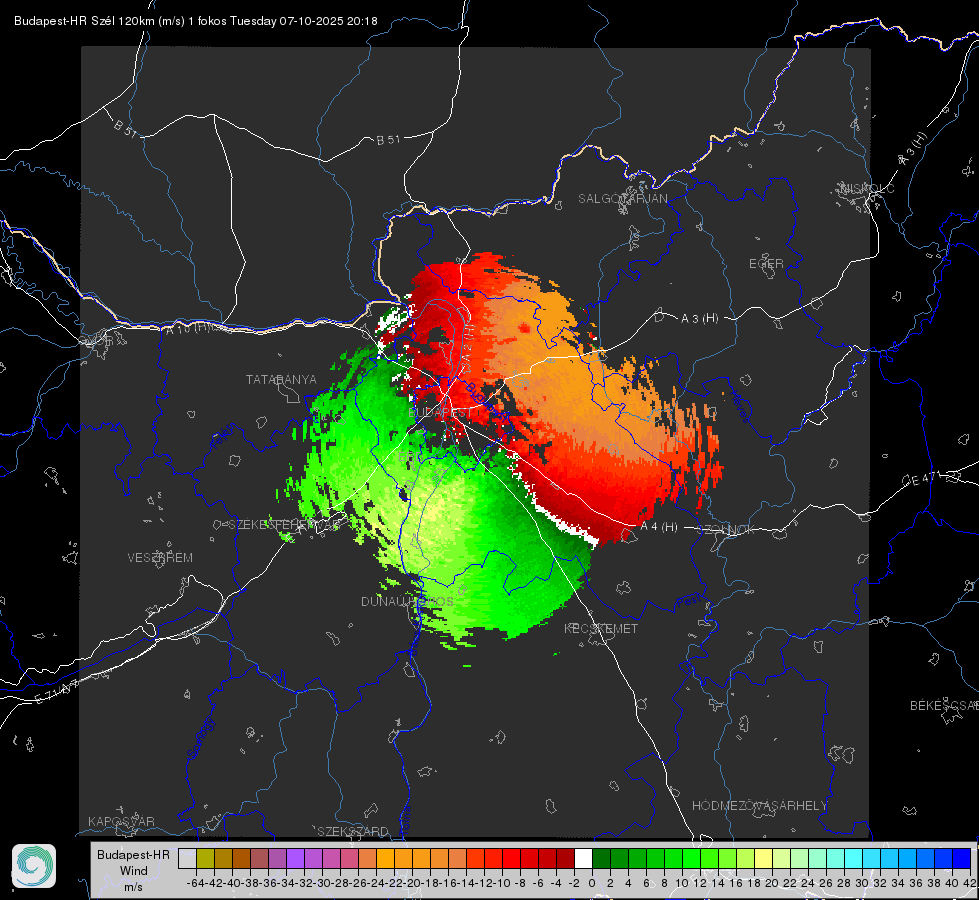This screenshot has width=979, height=900.
Task: Click the Budapest-HR Wind legend label
Action: click(133, 871)
